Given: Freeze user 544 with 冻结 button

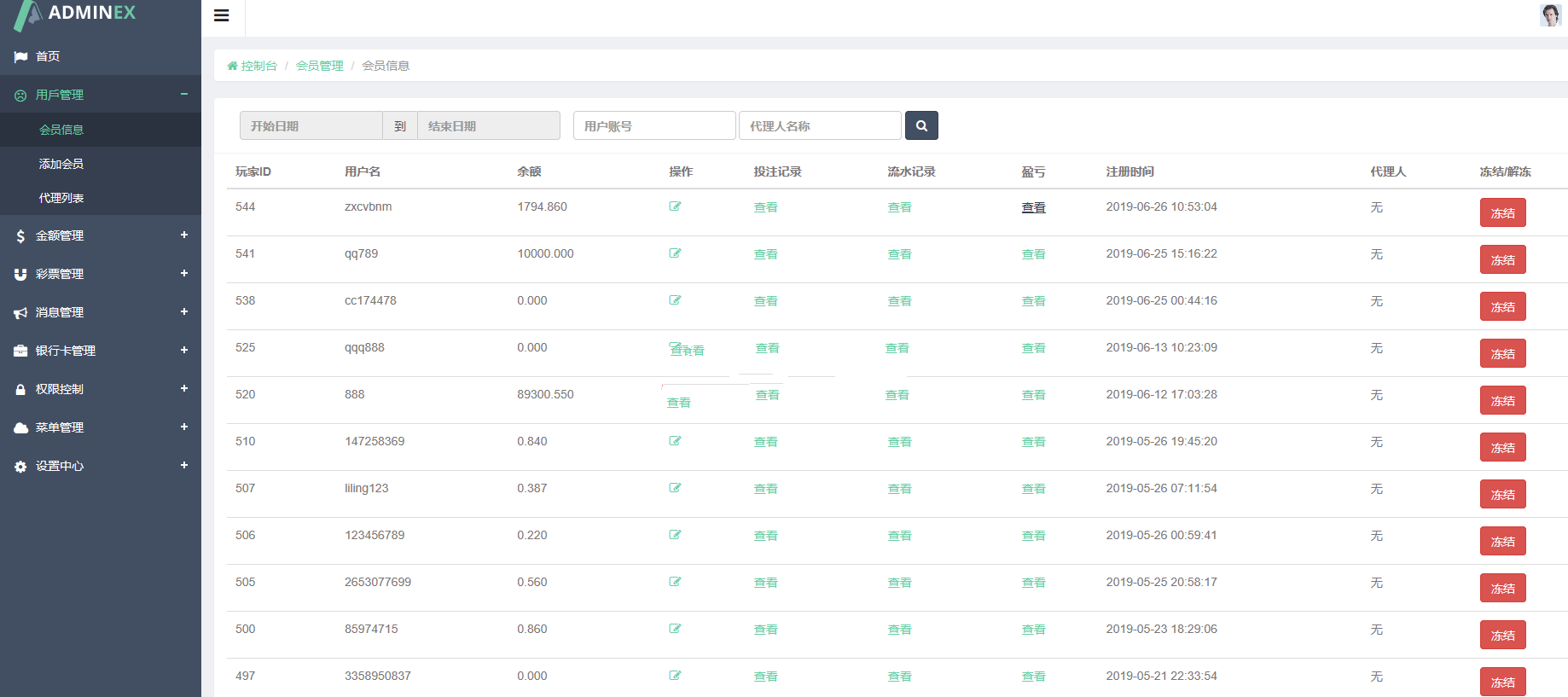Looking at the screenshot, I should pyautogui.click(x=1502, y=213).
